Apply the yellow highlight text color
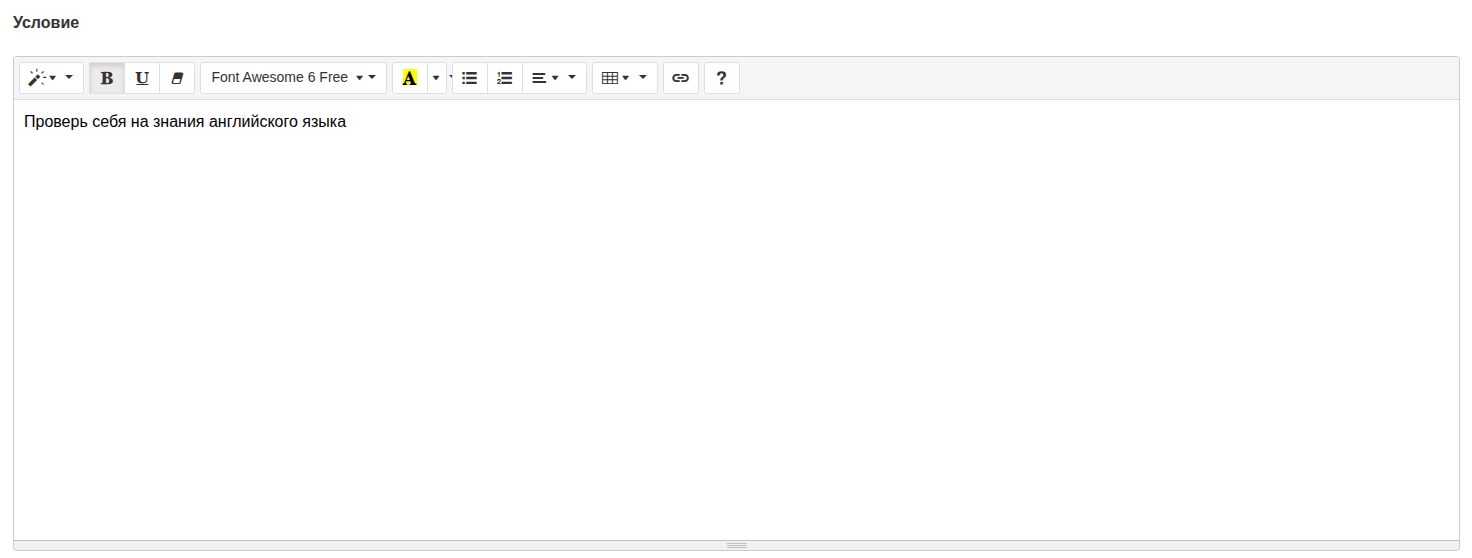 409,78
